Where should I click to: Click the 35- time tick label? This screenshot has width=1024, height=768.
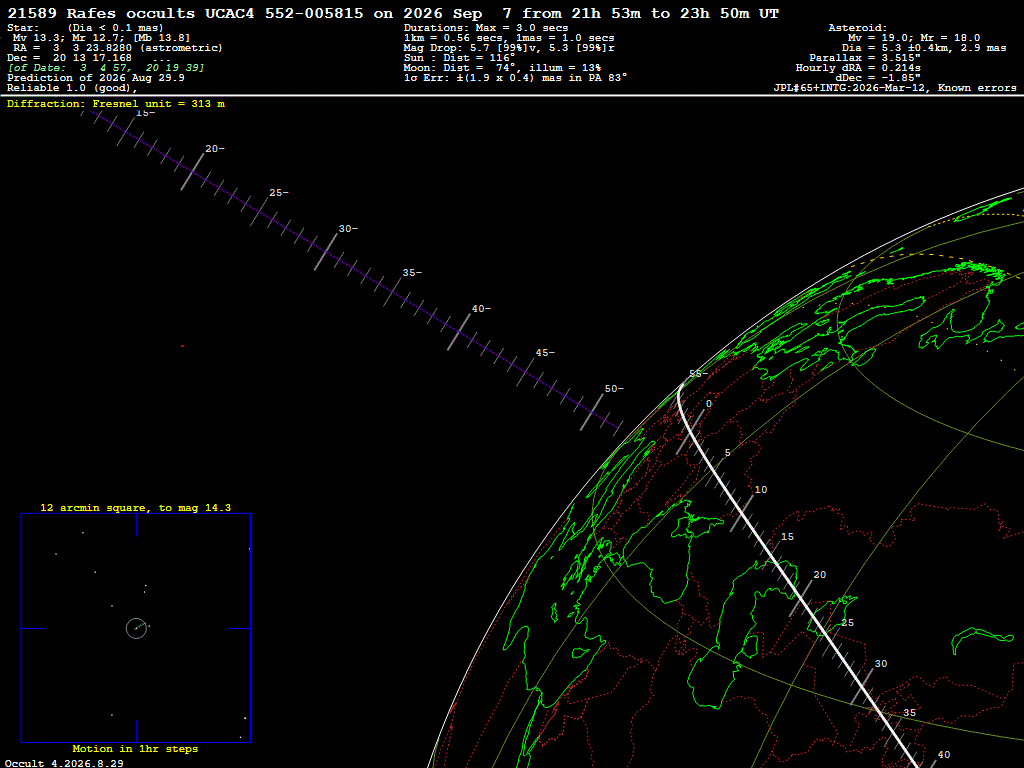(x=412, y=272)
